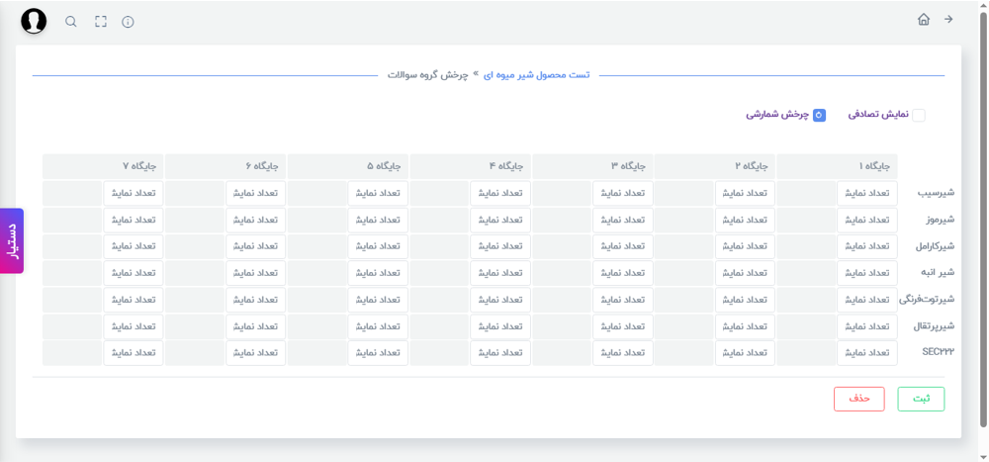The image size is (990, 462).
Task: Select the شیرتوت‌فرنگی row label
Action: (x=927, y=300)
